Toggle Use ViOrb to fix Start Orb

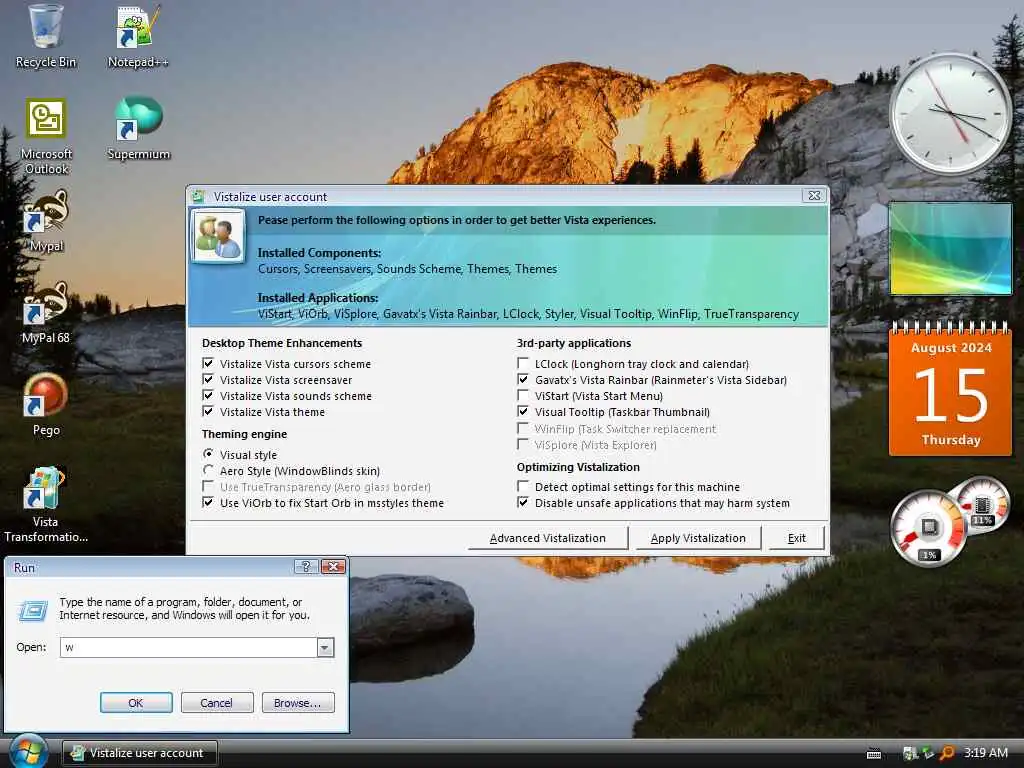[x=208, y=503]
